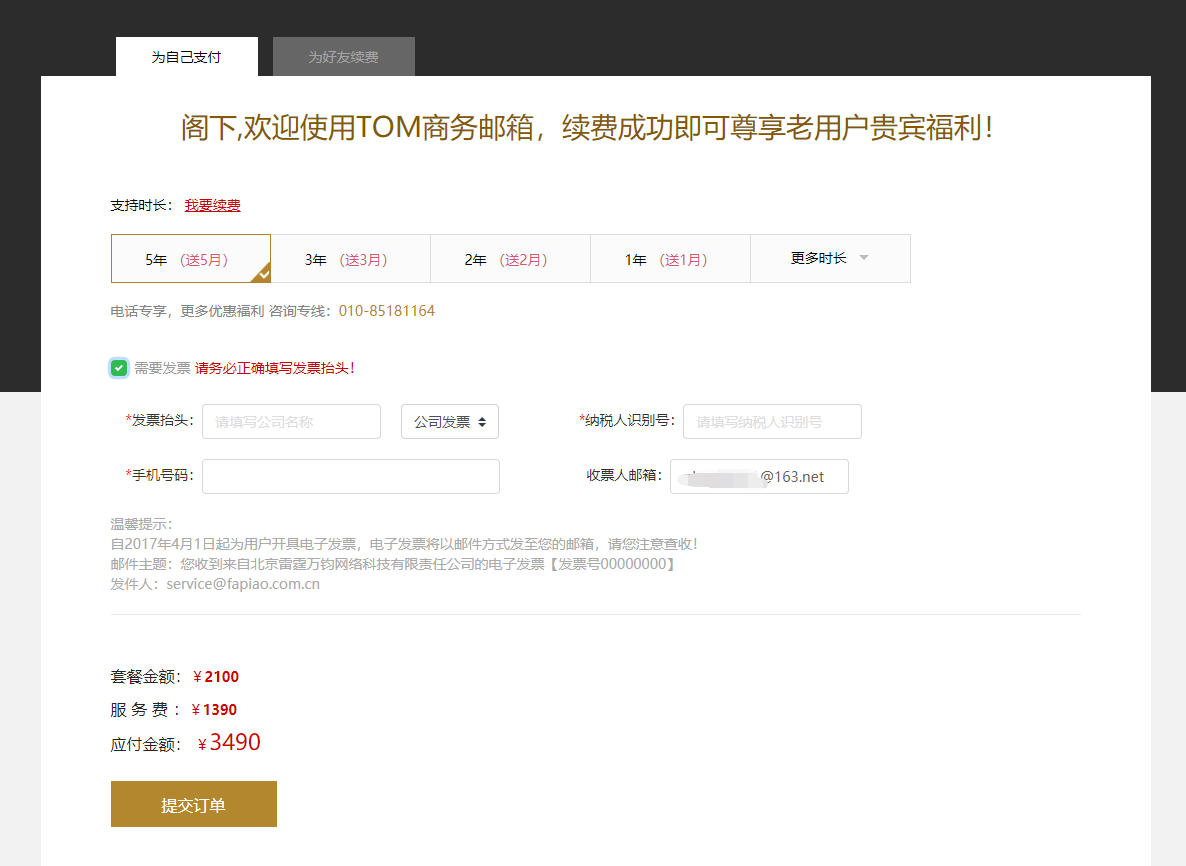
Task: Click the 我要续费 link
Action: [x=213, y=205]
